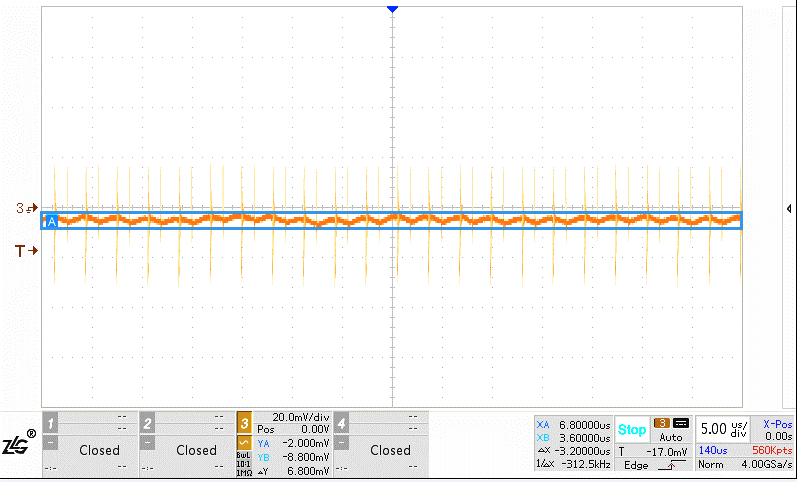
Task: Click the blue trigger position marker at top
Action: coord(392,9)
